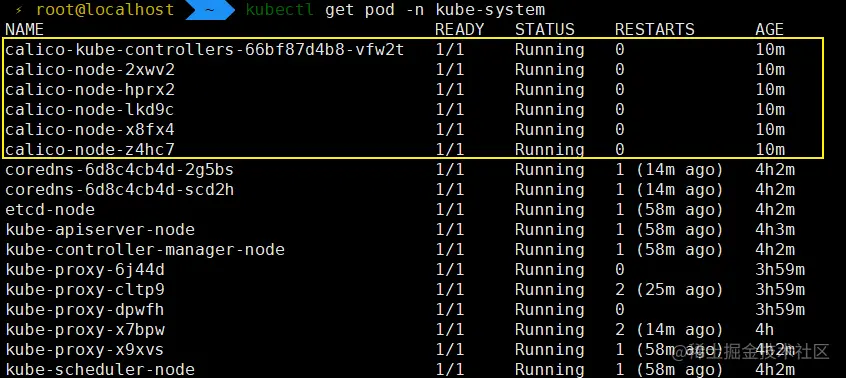Viewport: 846px width, 378px height.
Task: Click the kube-system namespace argument
Action: click(490, 10)
